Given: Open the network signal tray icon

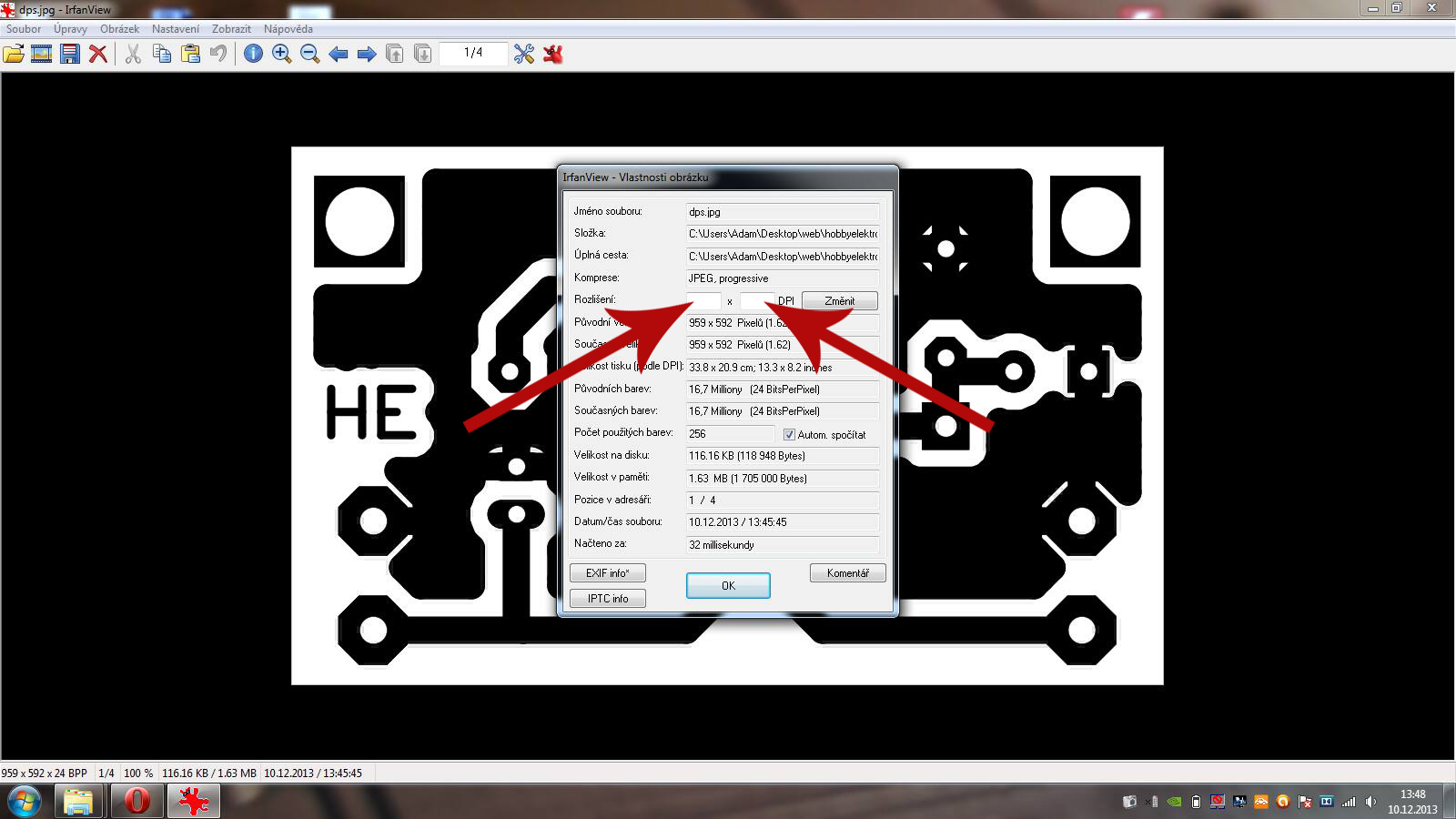Looking at the screenshot, I should [x=1349, y=802].
